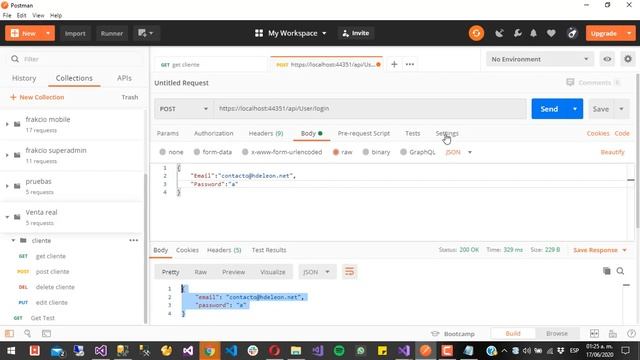
Task: Toggle sidebar icon in status bar
Action: click(9, 333)
